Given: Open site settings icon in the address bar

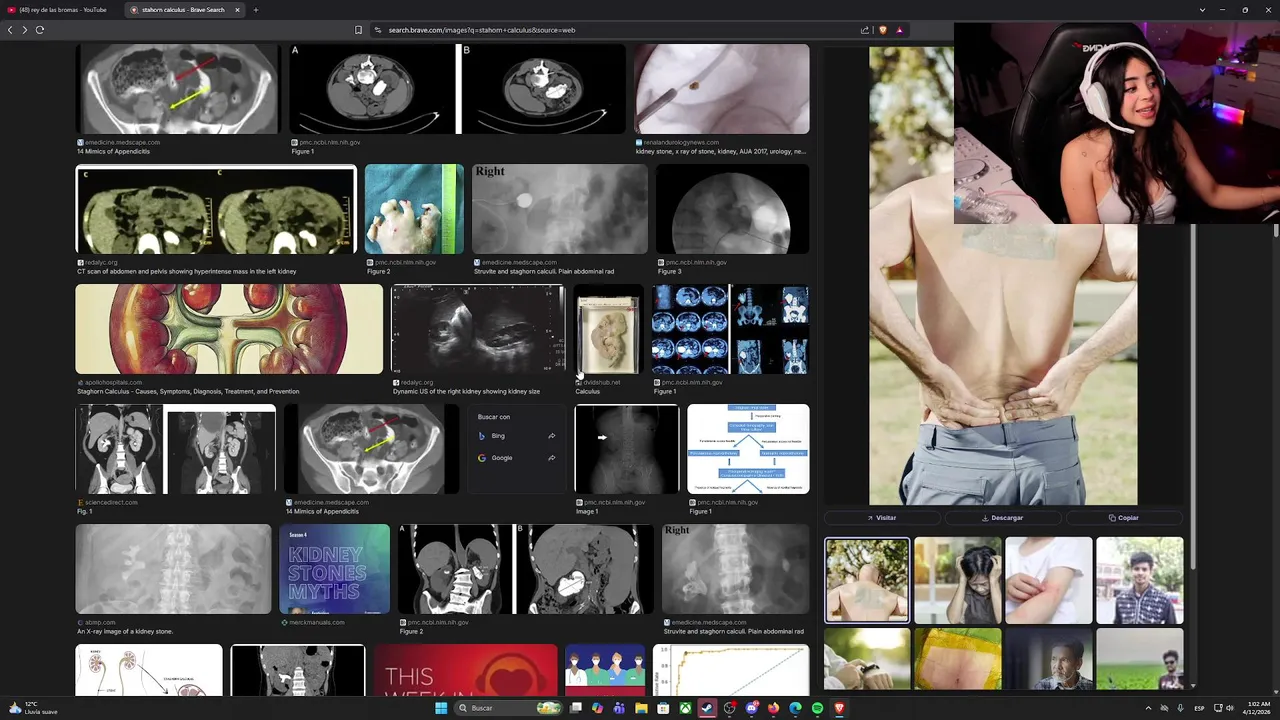Looking at the screenshot, I should 378,30.
